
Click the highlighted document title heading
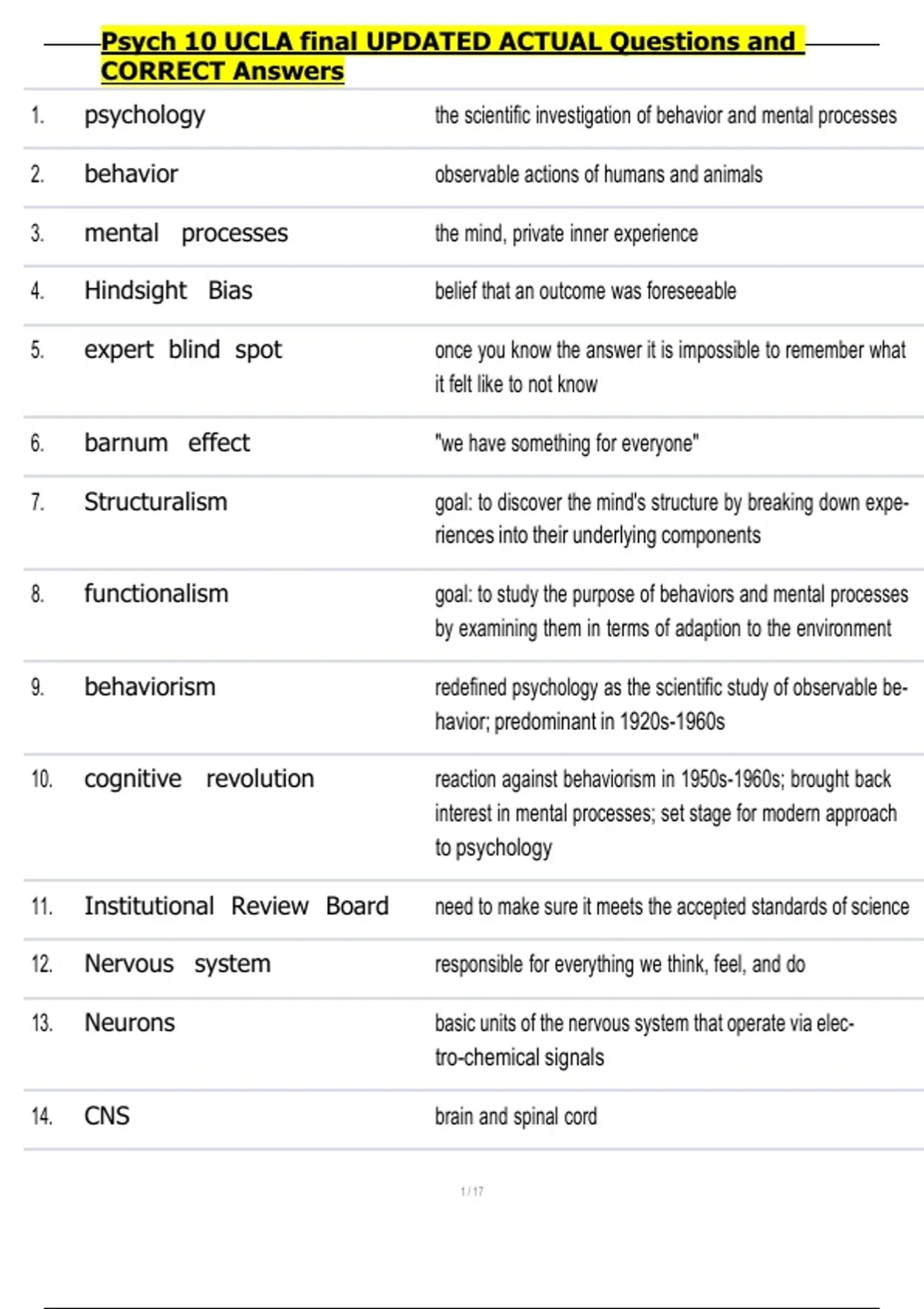click(453, 55)
